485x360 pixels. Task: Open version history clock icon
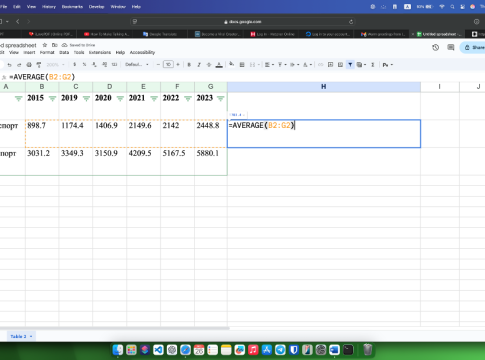[x=435, y=48]
